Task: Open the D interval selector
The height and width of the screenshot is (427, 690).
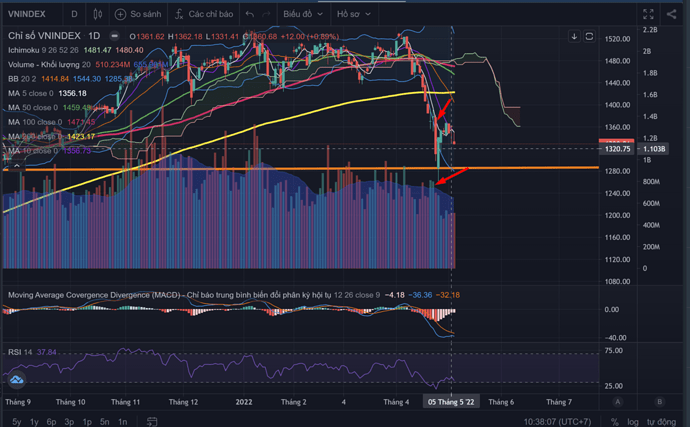Action: tap(74, 14)
